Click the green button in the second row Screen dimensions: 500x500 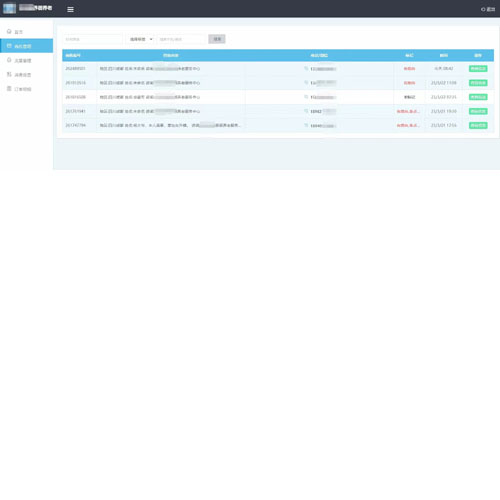(x=478, y=83)
